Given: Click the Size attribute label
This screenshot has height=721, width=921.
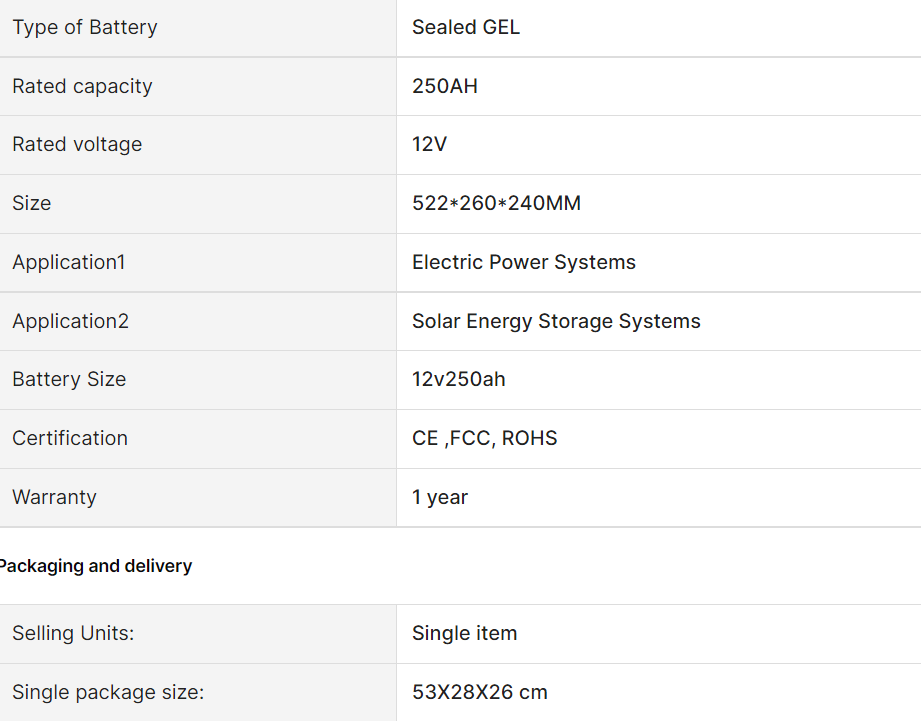Looking at the screenshot, I should click(x=32, y=203).
